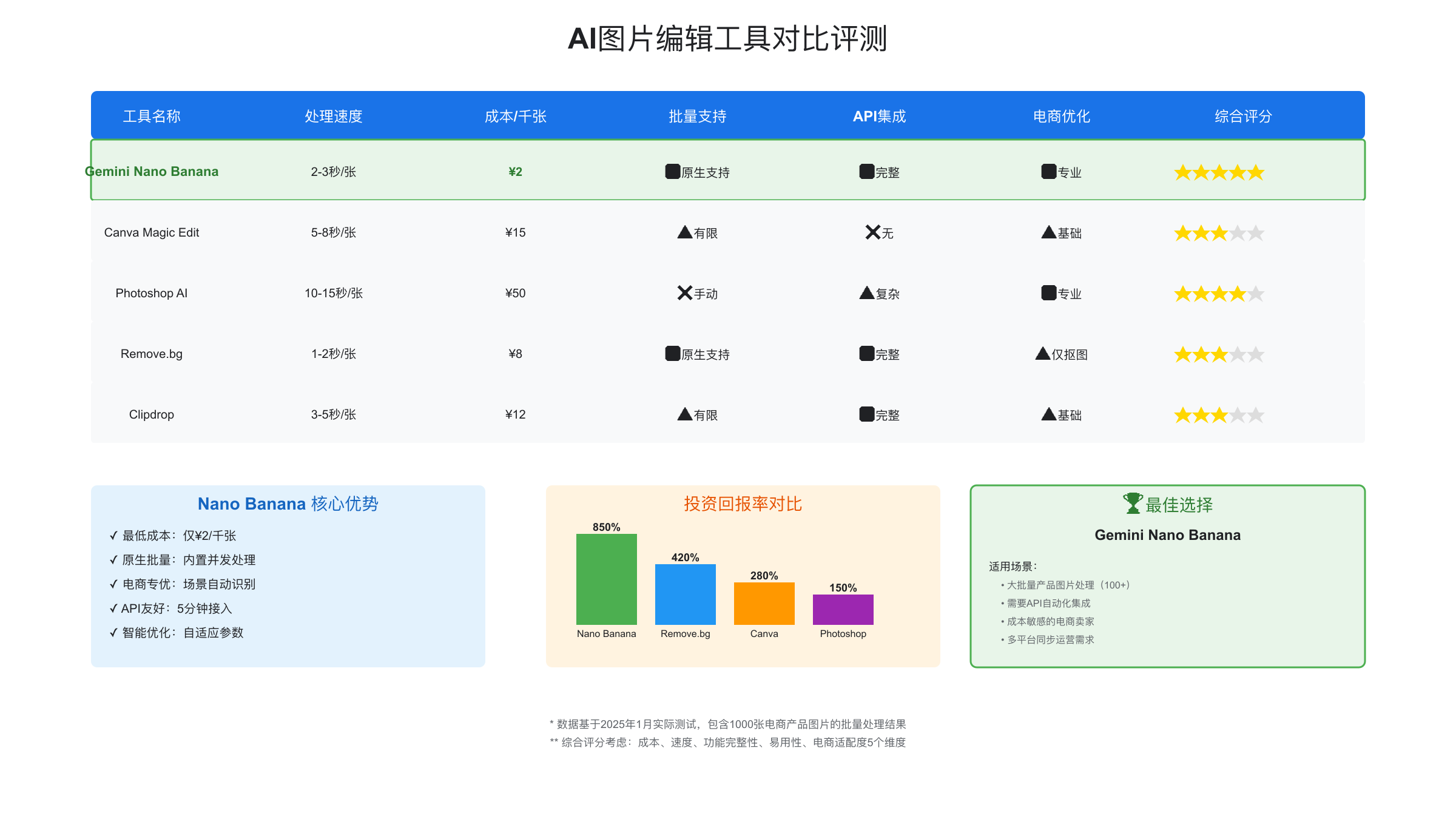1456x819 pixels.
Task: Click the 2-3秒/张 speed cell
Action: (x=334, y=172)
